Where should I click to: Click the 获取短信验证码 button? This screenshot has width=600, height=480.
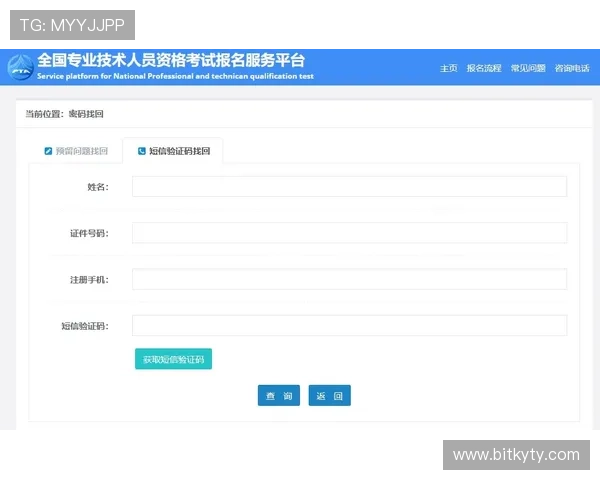point(173,359)
